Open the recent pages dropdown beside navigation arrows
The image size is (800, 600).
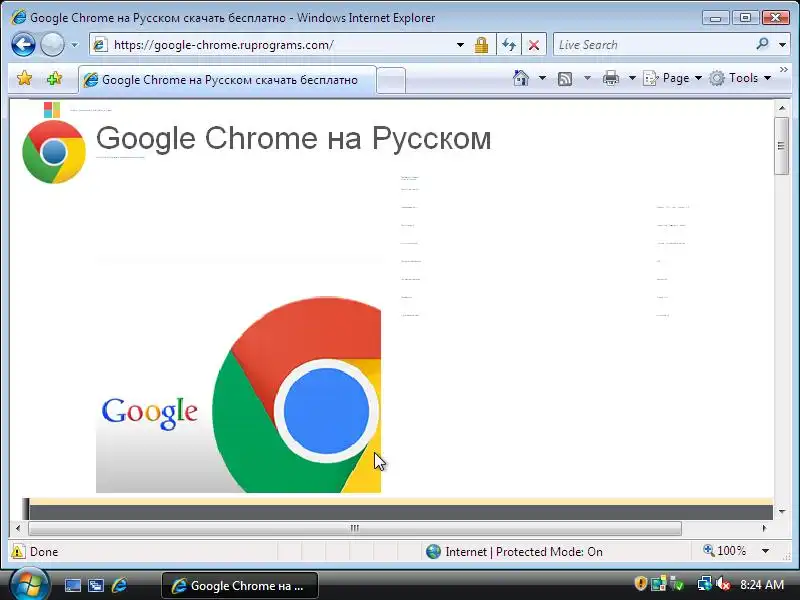point(74,45)
